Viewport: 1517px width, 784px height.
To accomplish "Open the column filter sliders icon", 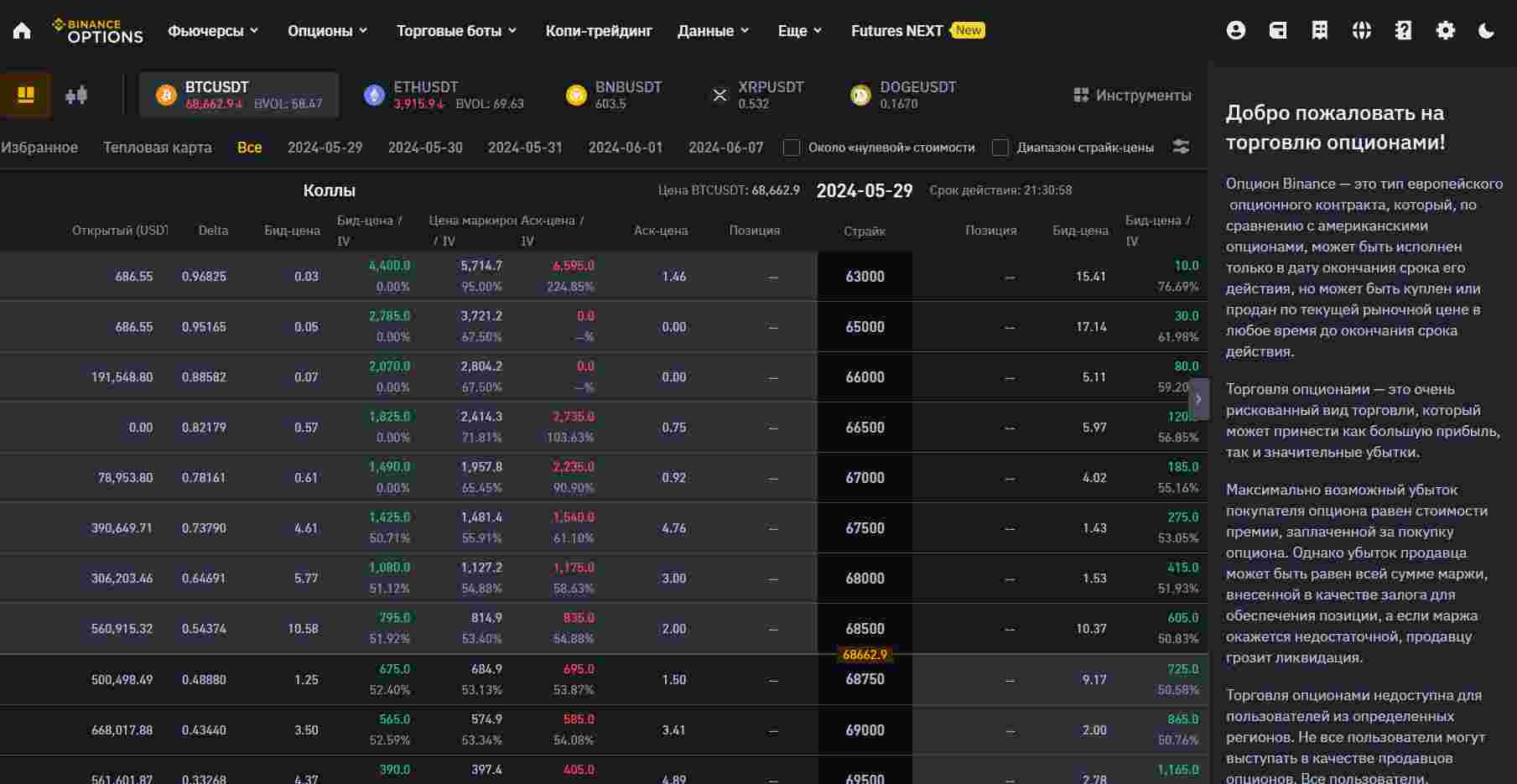I will 1181,147.
